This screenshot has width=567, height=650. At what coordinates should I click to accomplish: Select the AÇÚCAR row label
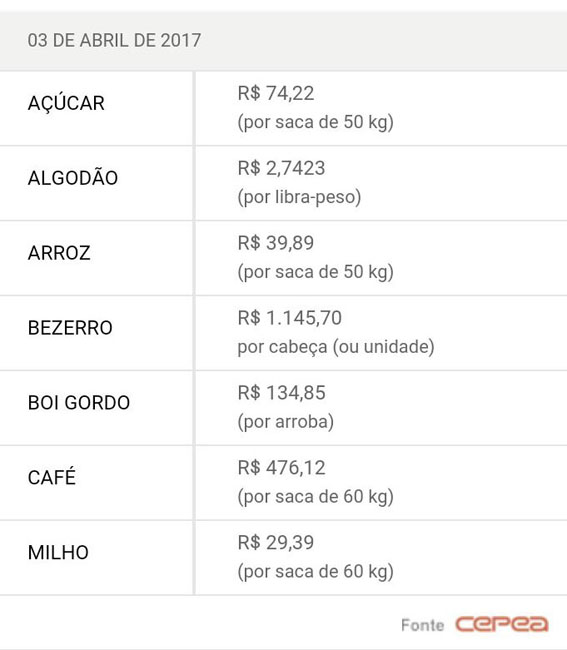tap(66, 102)
